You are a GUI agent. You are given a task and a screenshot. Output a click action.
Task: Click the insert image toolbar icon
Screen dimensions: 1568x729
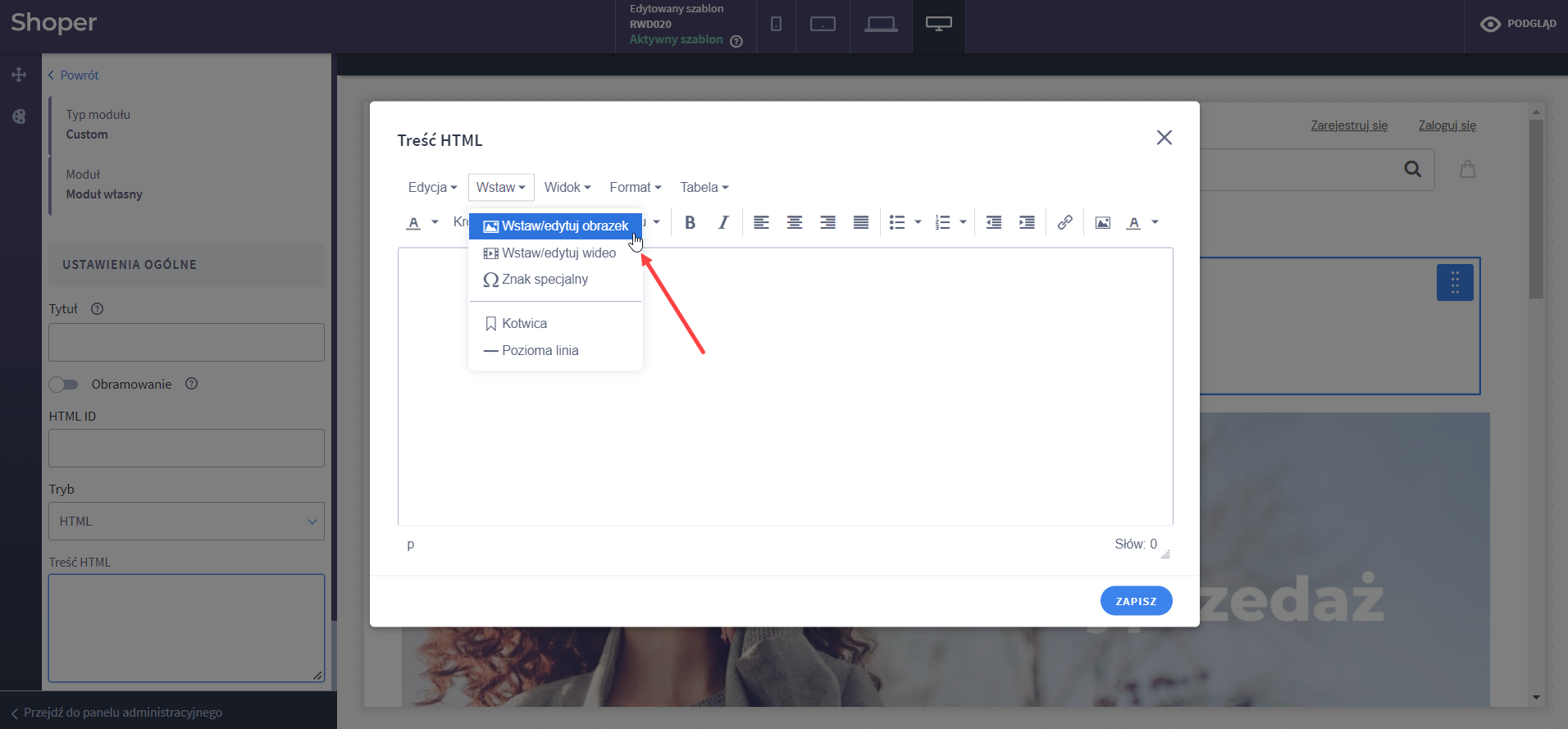click(x=1102, y=222)
